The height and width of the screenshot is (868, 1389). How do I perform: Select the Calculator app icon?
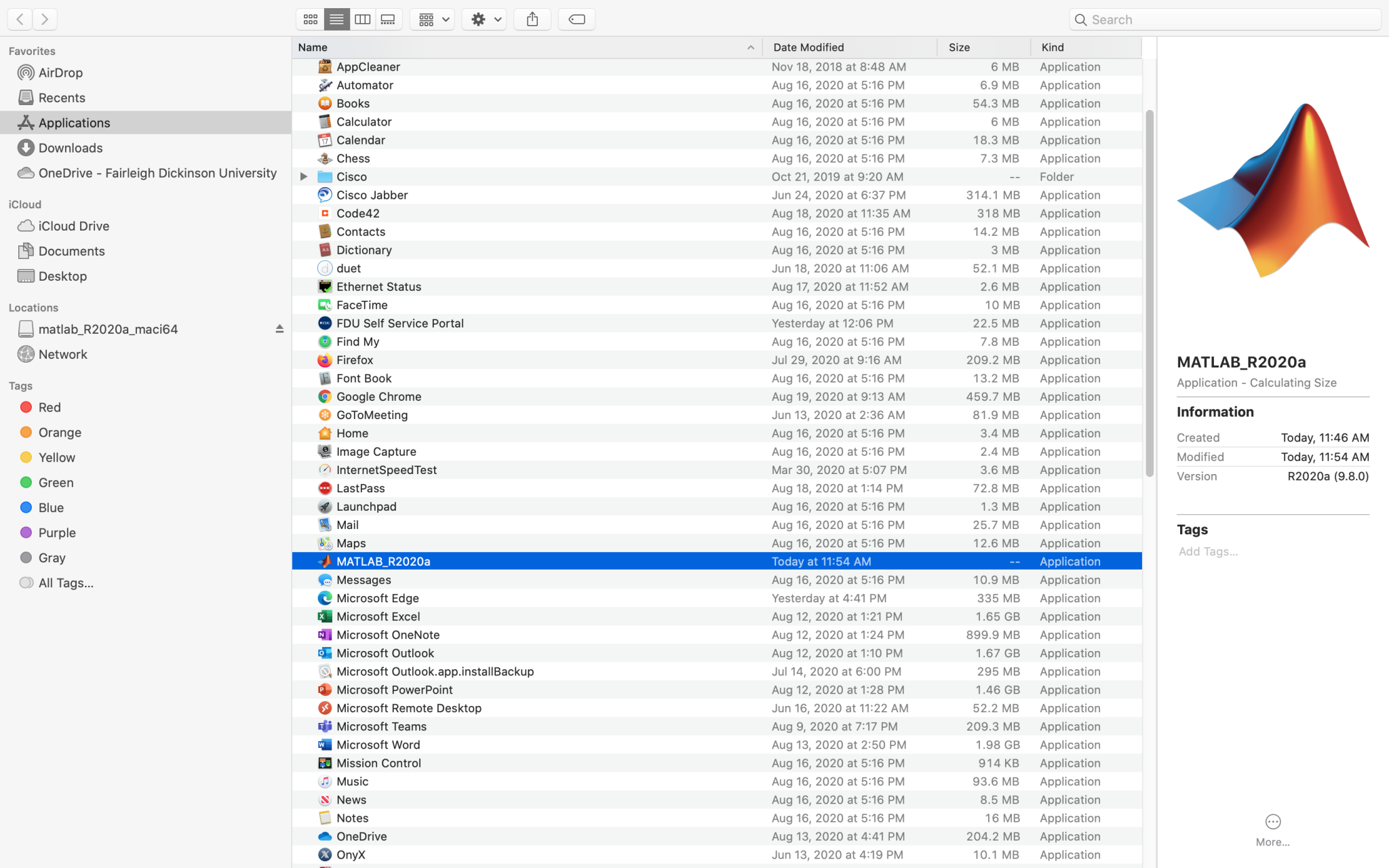point(325,121)
